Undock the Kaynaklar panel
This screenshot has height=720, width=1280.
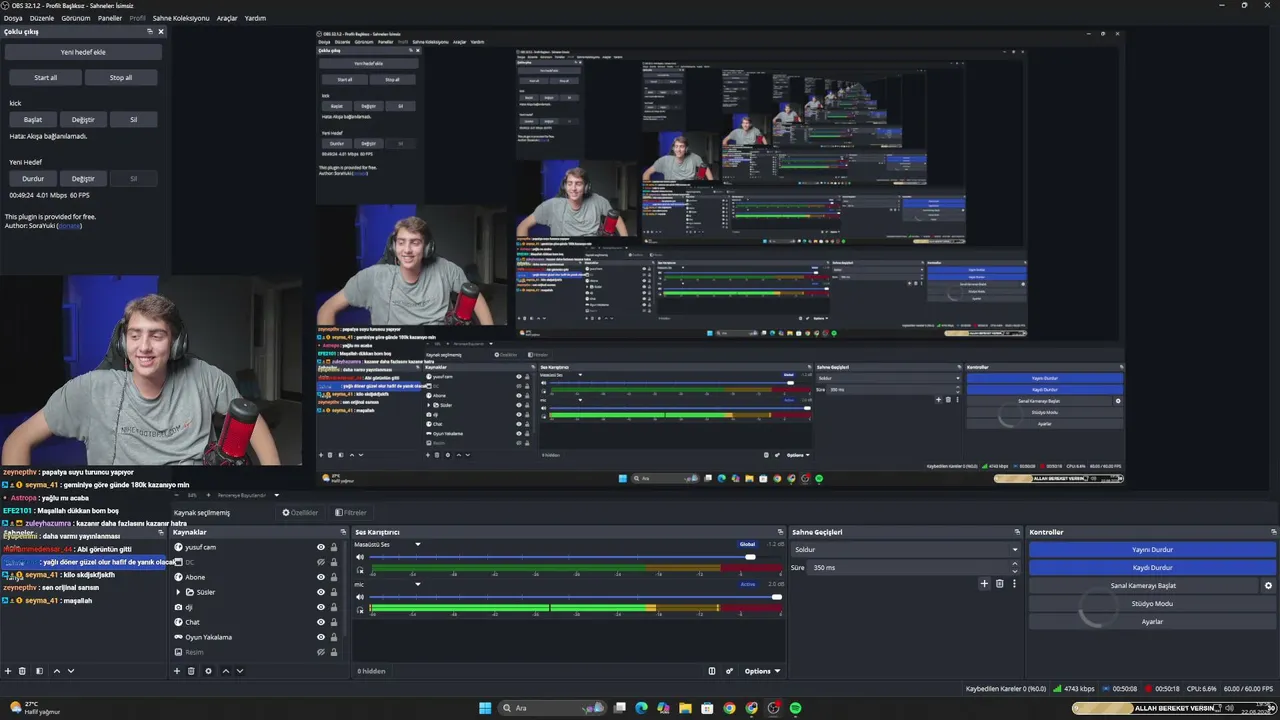[x=343, y=532]
